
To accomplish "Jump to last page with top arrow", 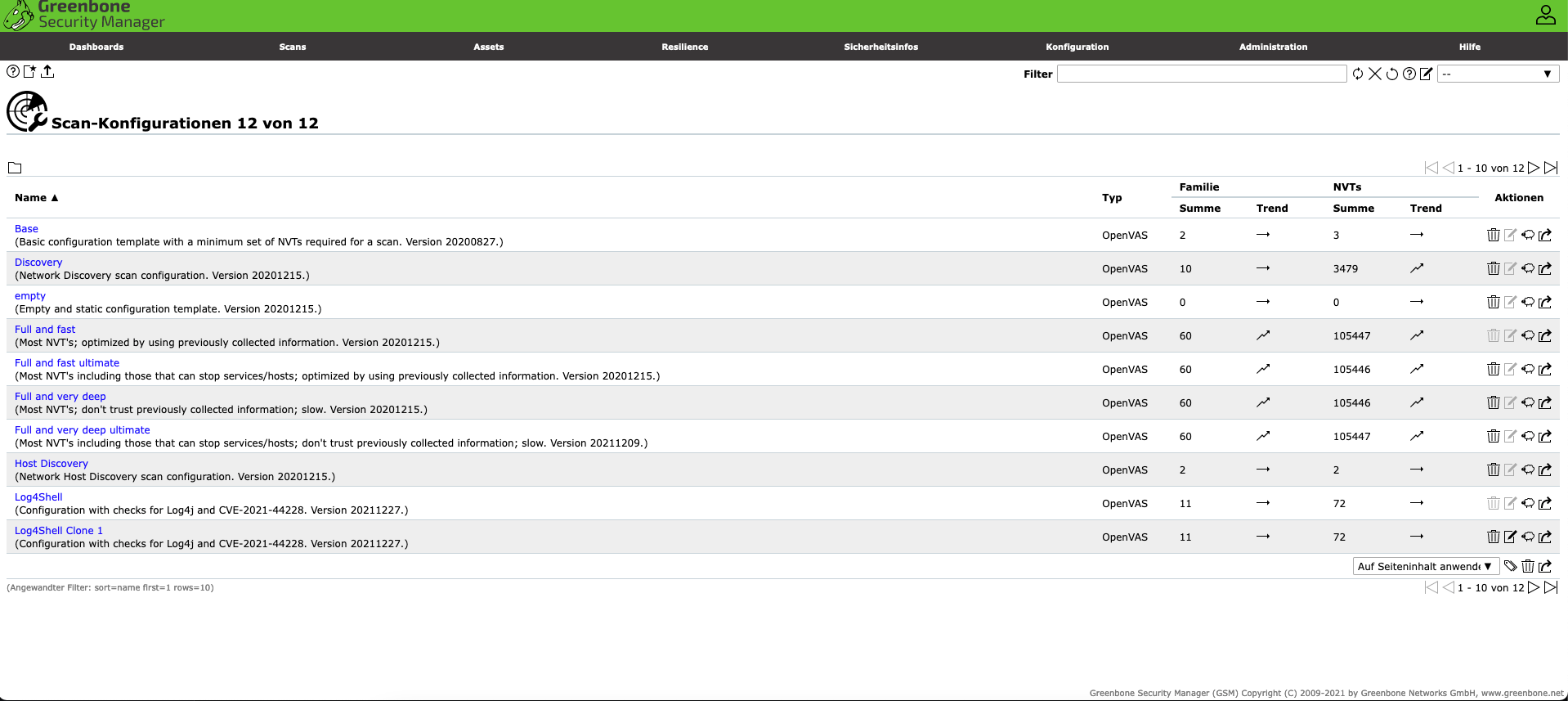I will 1551,168.
